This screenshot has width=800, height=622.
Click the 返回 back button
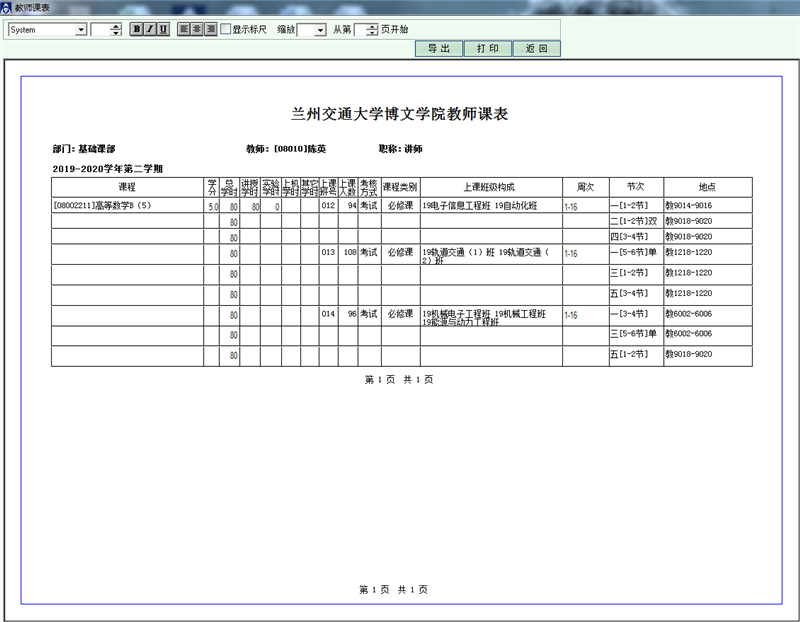[x=536, y=48]
